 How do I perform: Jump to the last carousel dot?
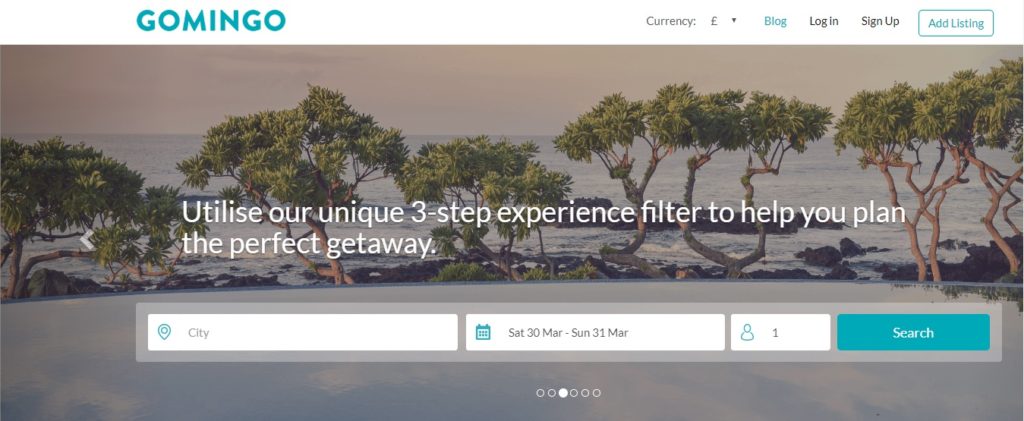(x=596, y=393)
